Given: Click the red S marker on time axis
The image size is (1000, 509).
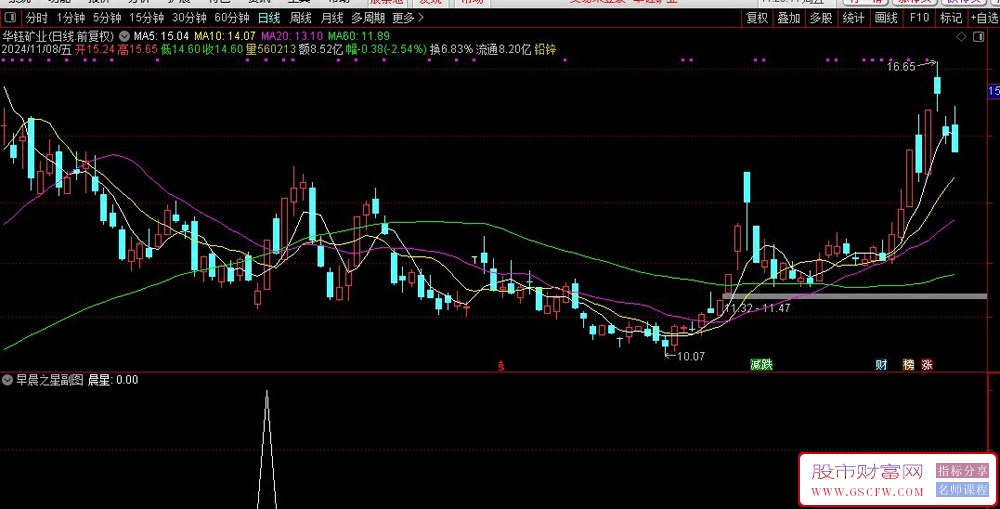Looking at the screenshot, I should (501, 365).
